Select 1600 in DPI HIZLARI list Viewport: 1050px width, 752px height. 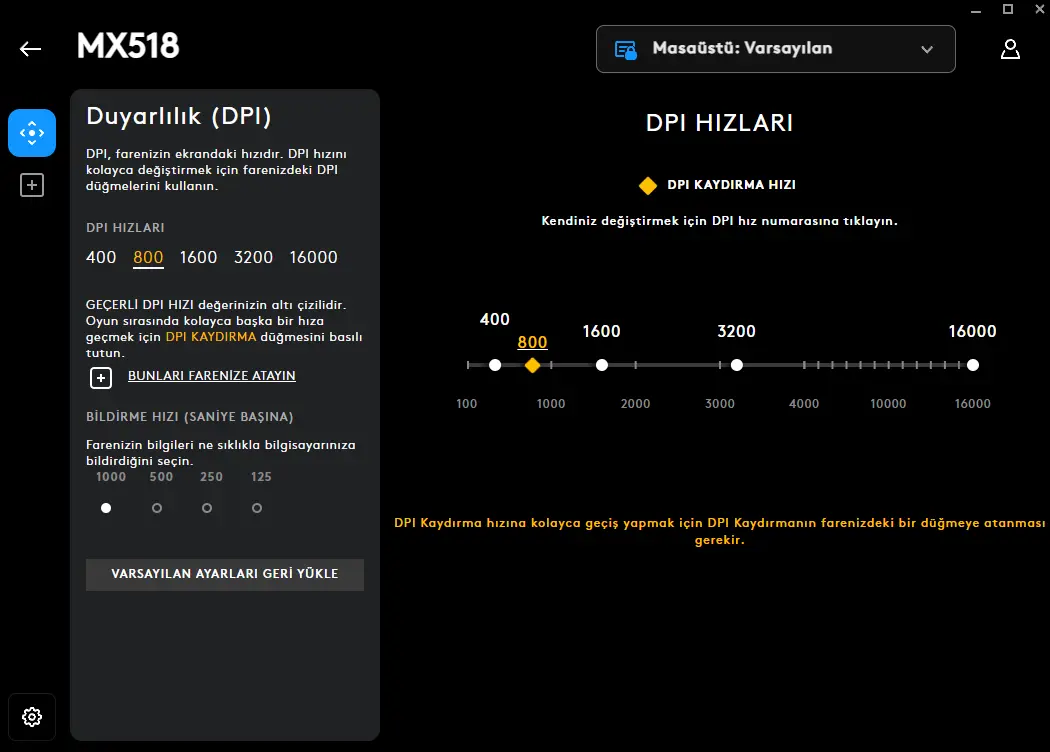click(x=198, y=257)
